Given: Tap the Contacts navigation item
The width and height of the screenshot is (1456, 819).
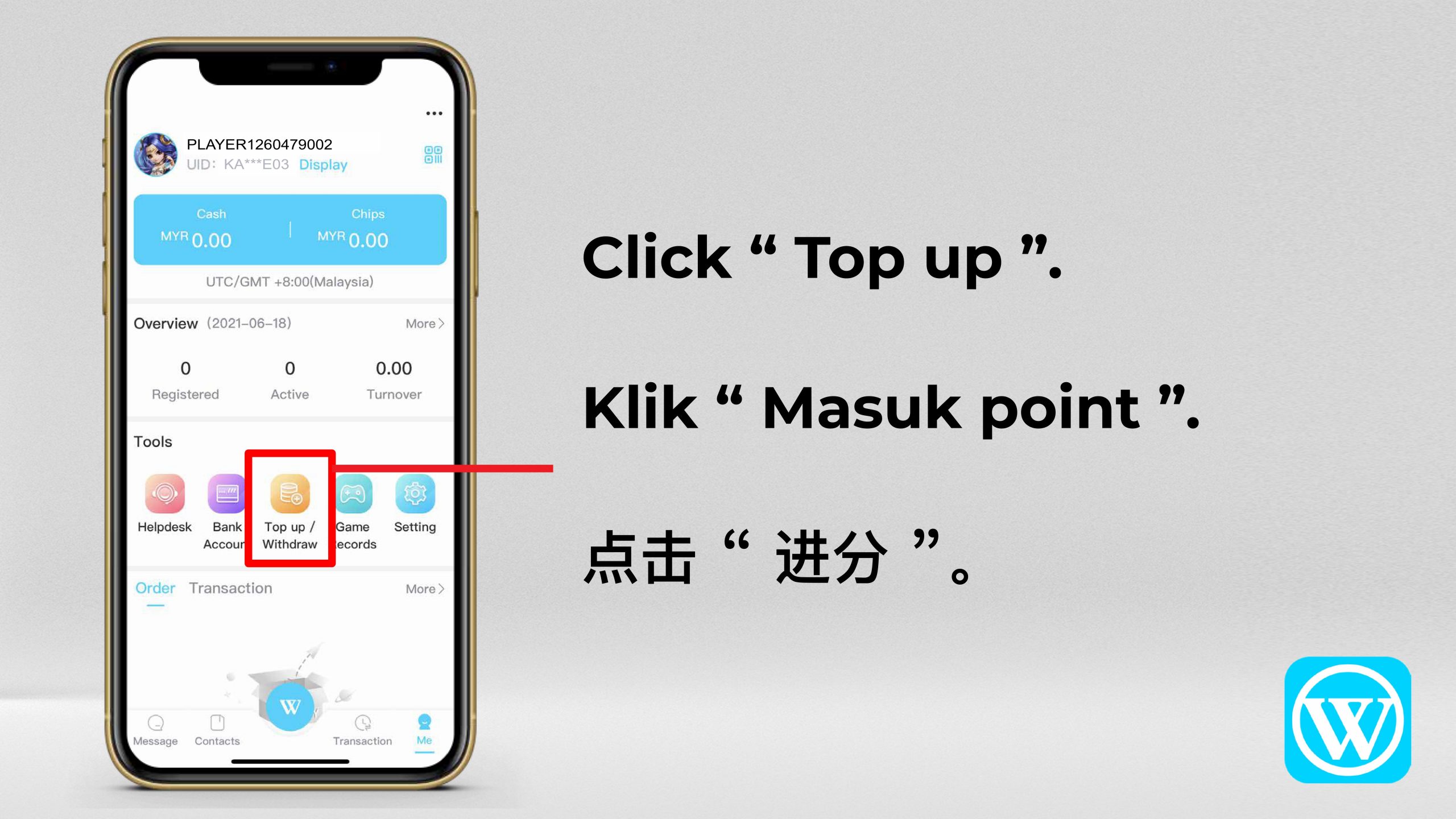Looking at the screenshot, I should [x=217, y=730].
